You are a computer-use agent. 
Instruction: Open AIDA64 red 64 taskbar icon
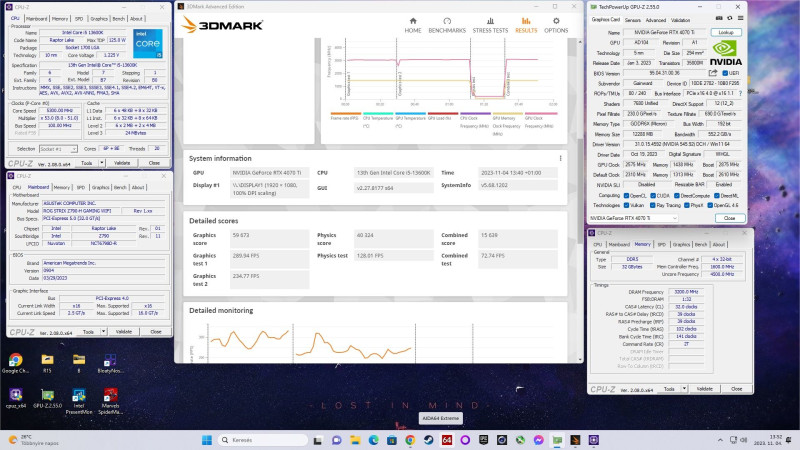pyautogui.click(x=447, y=440)
